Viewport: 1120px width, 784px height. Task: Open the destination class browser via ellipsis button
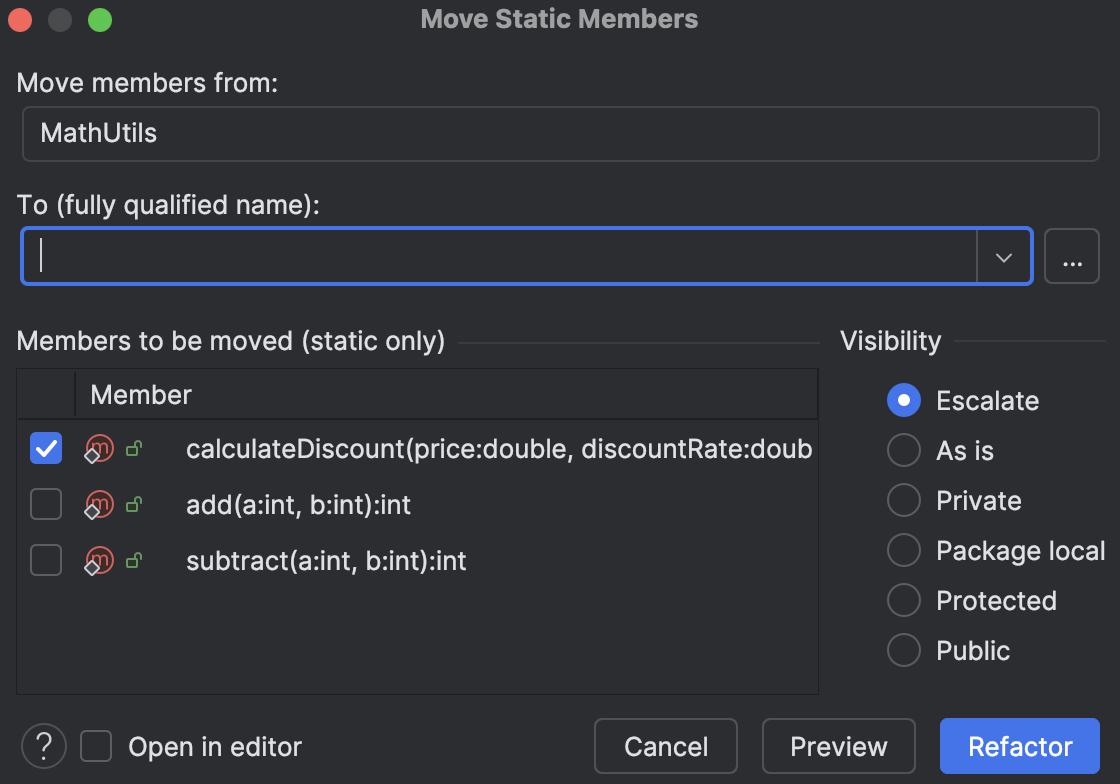point(1072,256)
